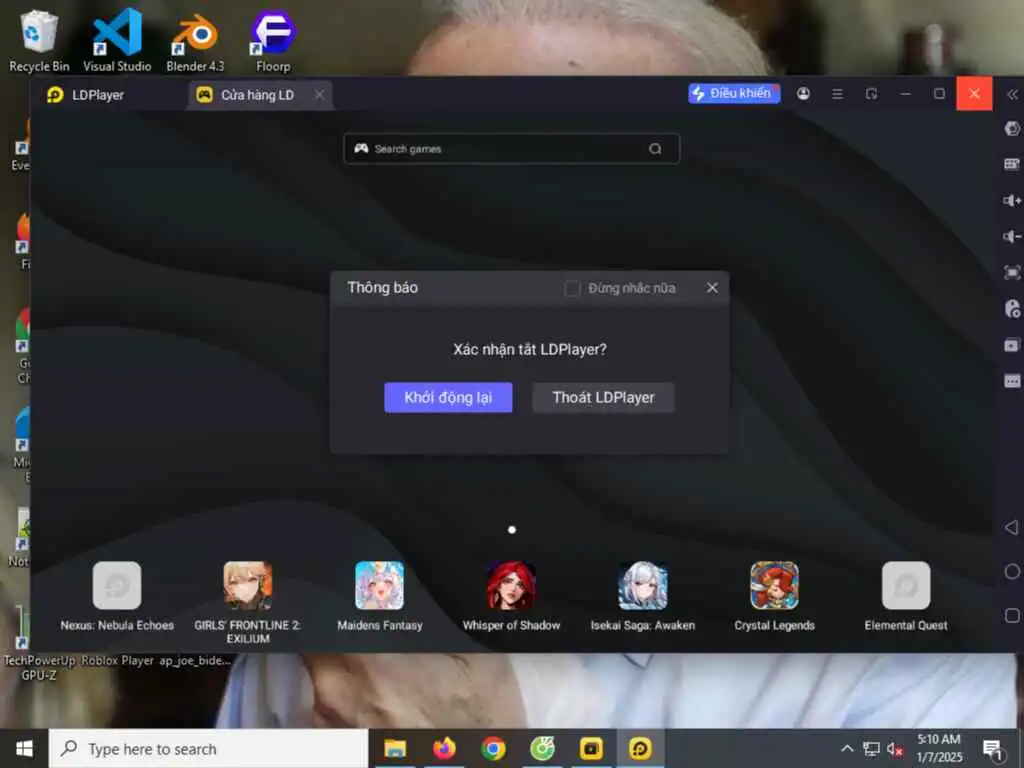Viewport: 1024px width, 768px height.
Task: Open the user account icon
Action: 803,94
